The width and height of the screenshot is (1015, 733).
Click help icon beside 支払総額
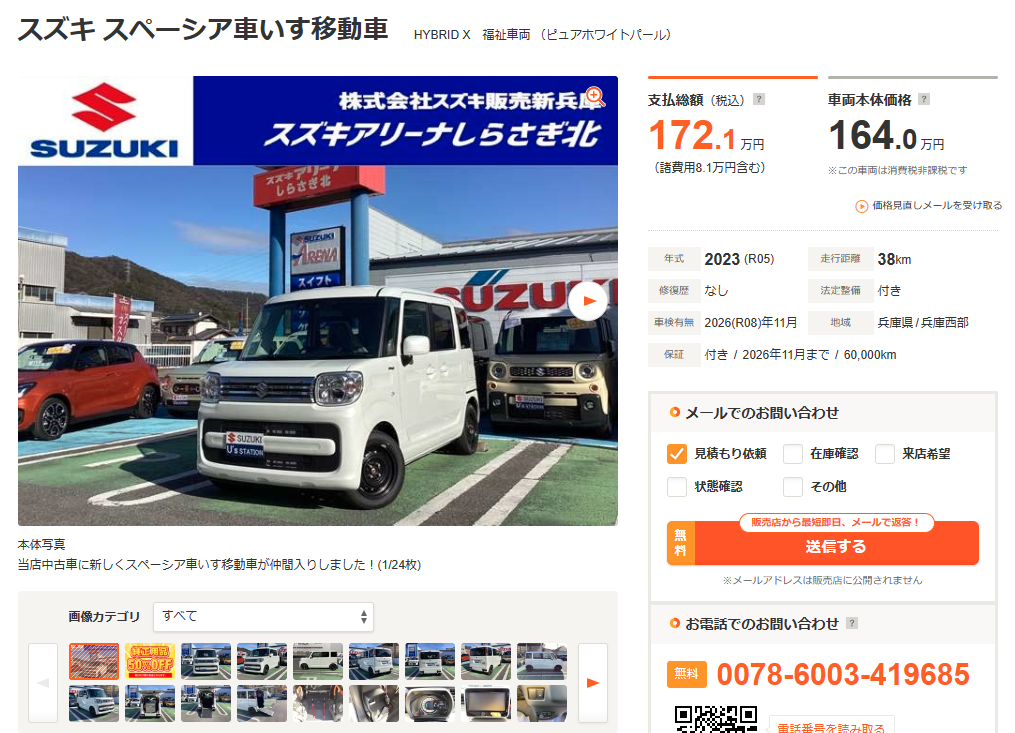759,99
